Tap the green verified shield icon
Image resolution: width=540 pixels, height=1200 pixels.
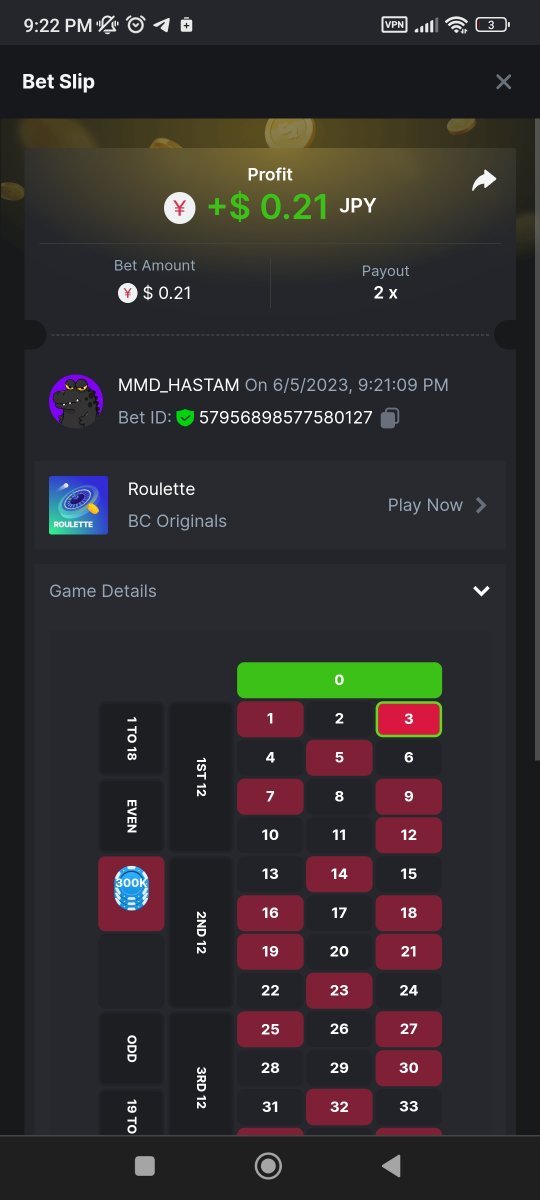point(185,417)
